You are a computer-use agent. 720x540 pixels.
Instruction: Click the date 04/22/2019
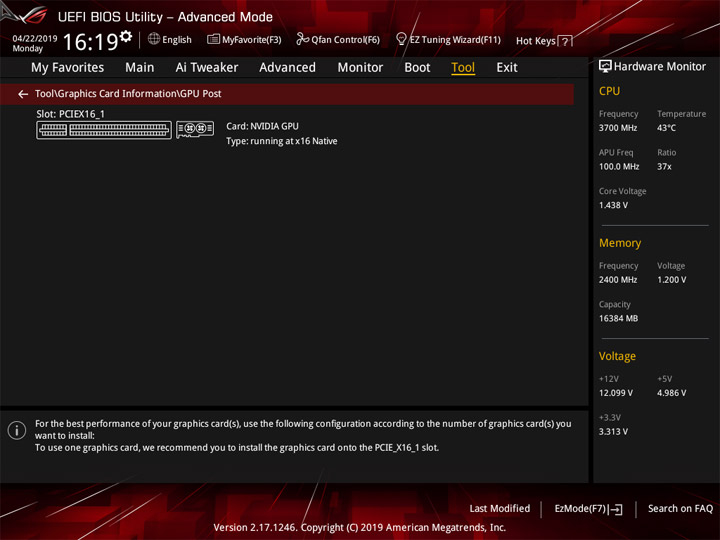pyautogui.click(x=35, y=39)
